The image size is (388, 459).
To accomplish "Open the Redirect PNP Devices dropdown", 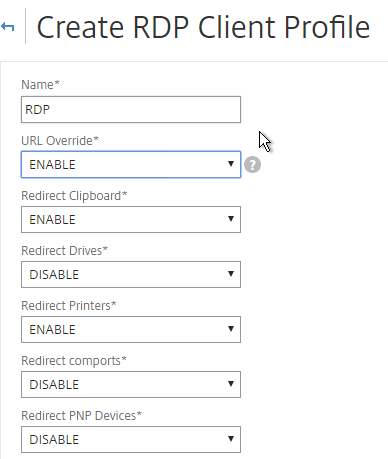I will coord(131,439).
